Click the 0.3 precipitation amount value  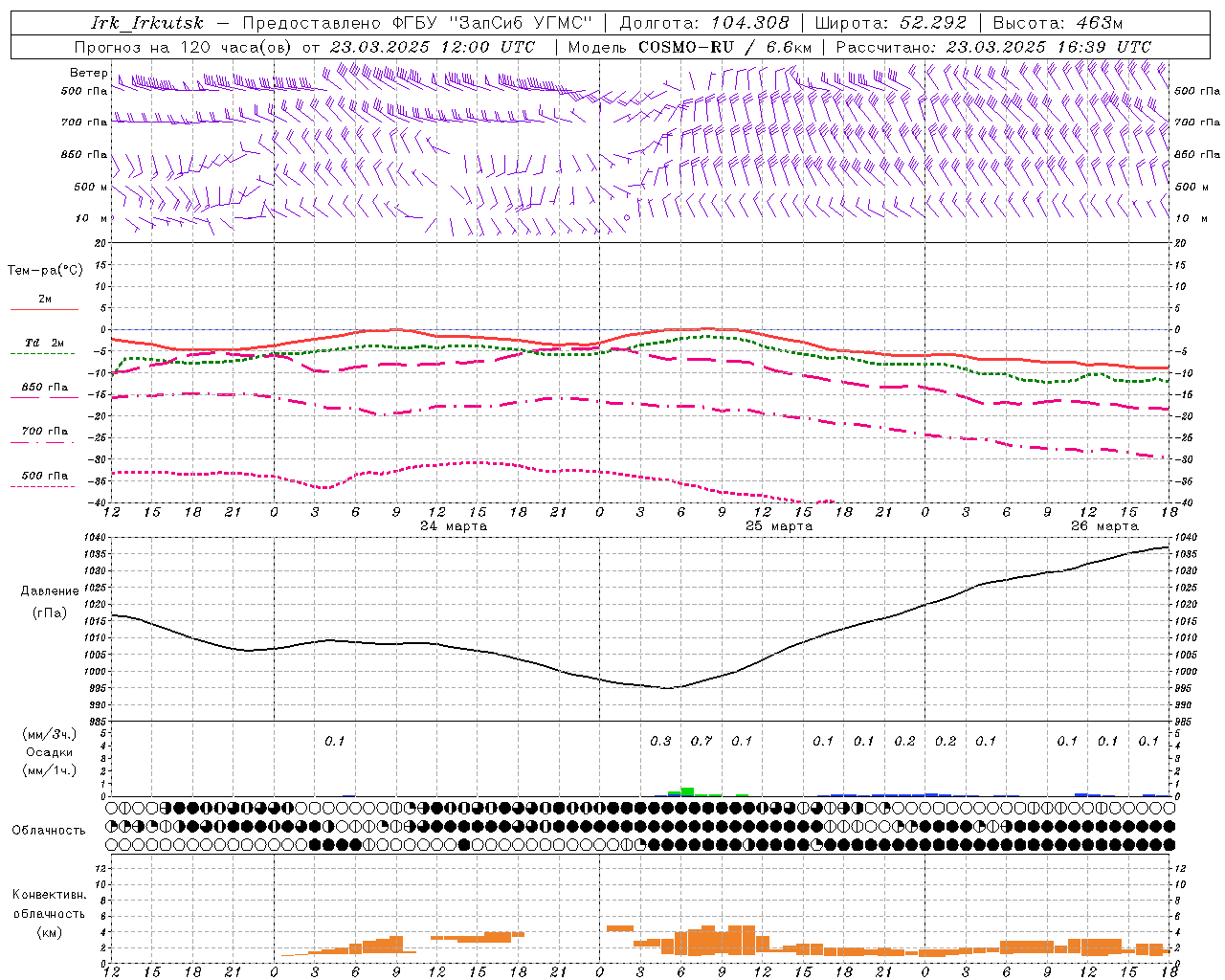click(x=660, y=742)
